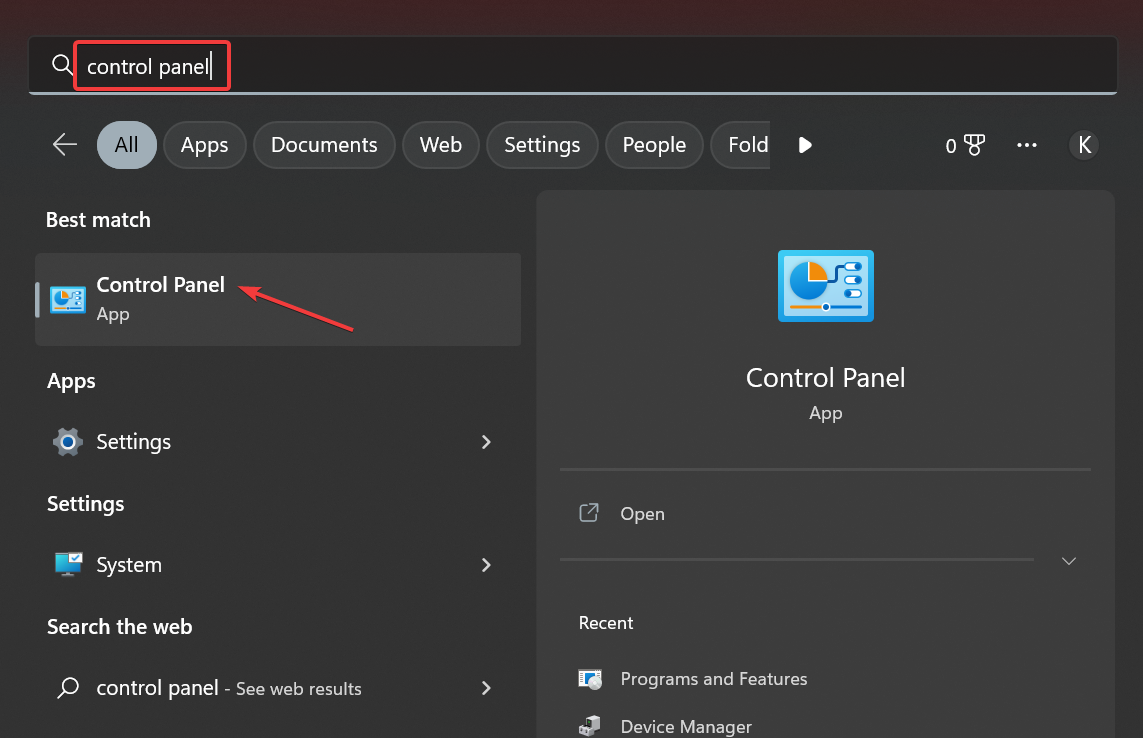Screen dimensions: 1143x738
Task: Click the Open external-link icon
Action: (x=589, y=513)
